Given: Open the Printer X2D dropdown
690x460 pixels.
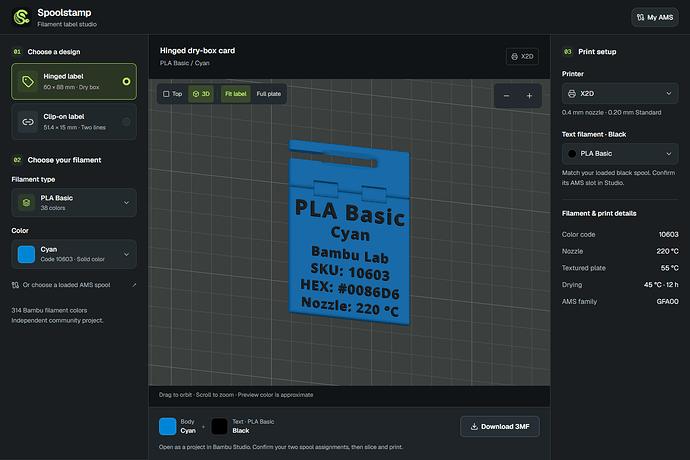Looking at the screenshot, I should pos(620,93).
